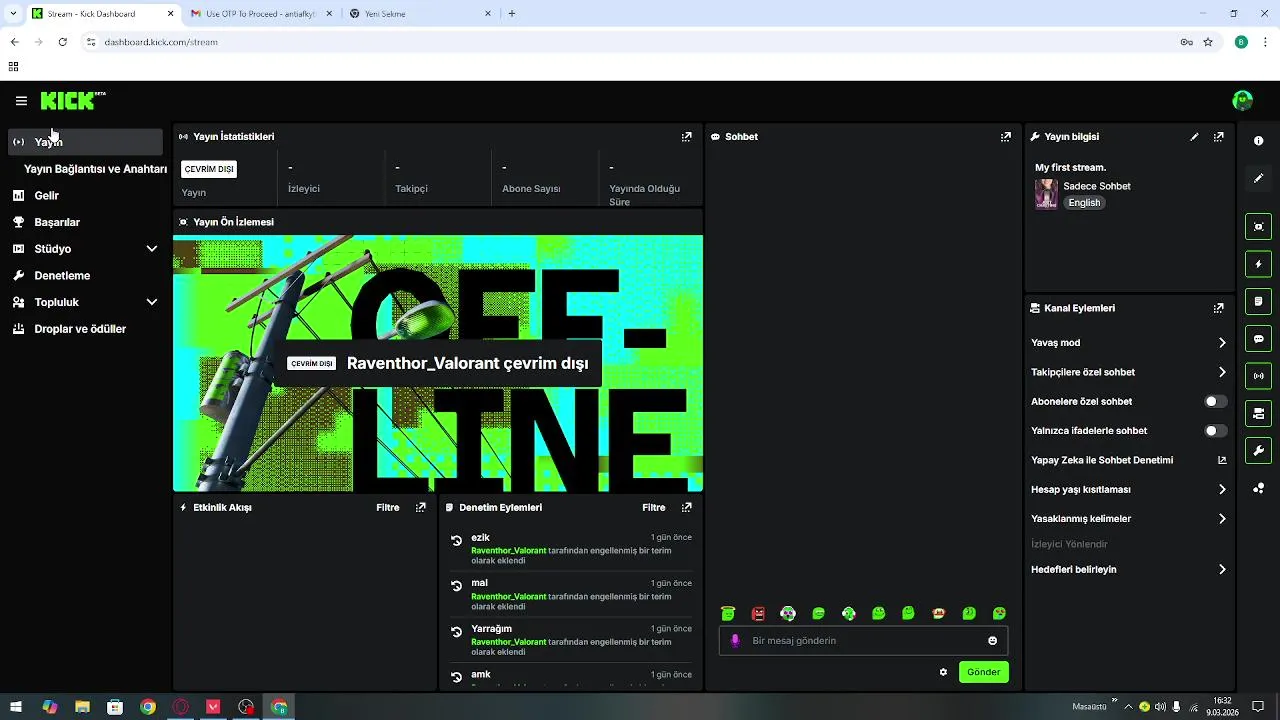Image resolution: width=1280 pixels, height=720 pixels.
Task: Toggle the broadcast stats icon in the right sidebar
Action: pyautogui.click(x=1259, y=376)
